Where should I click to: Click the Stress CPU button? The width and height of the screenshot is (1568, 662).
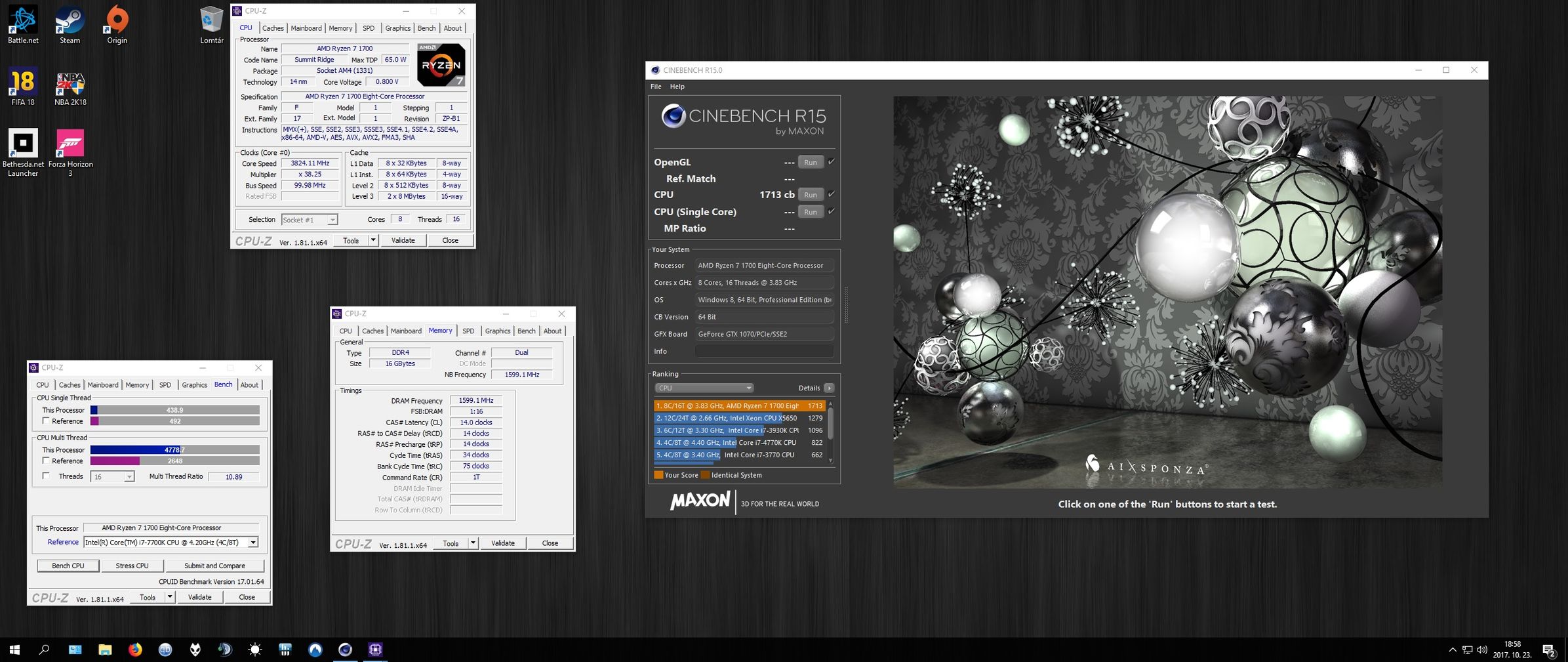tap(132, 566)
